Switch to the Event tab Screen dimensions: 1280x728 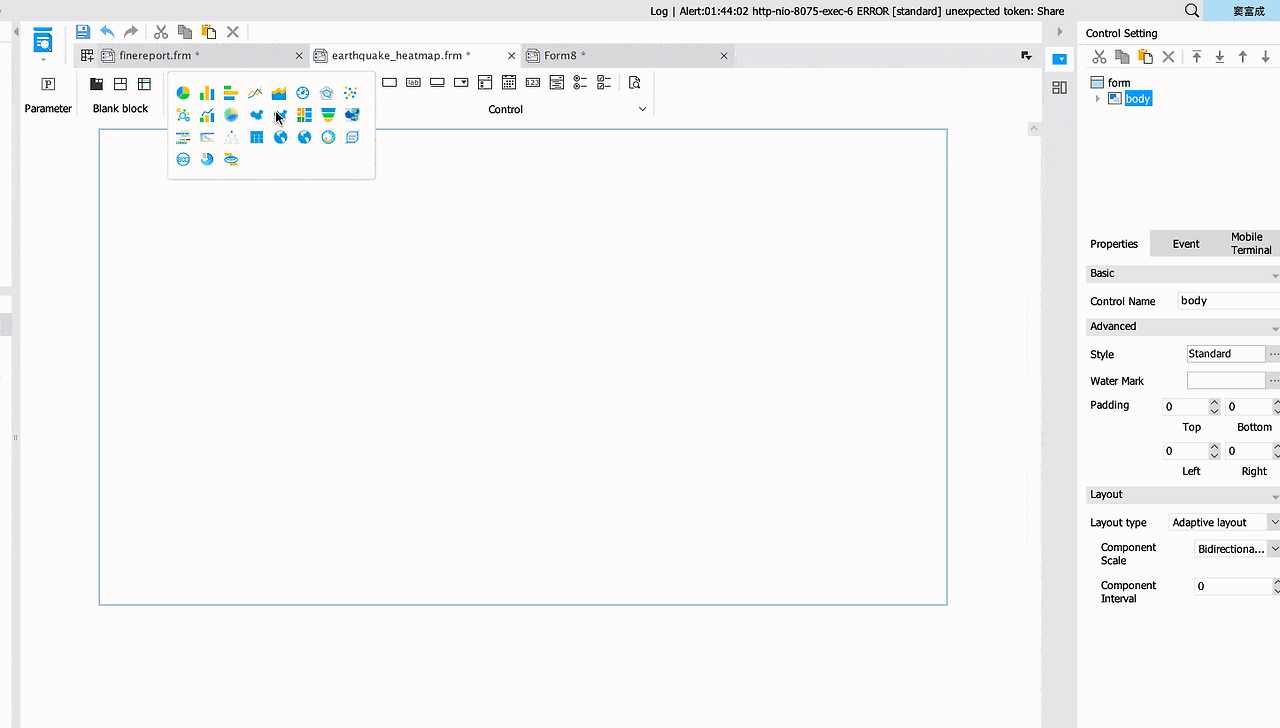tap(1185, 243)
